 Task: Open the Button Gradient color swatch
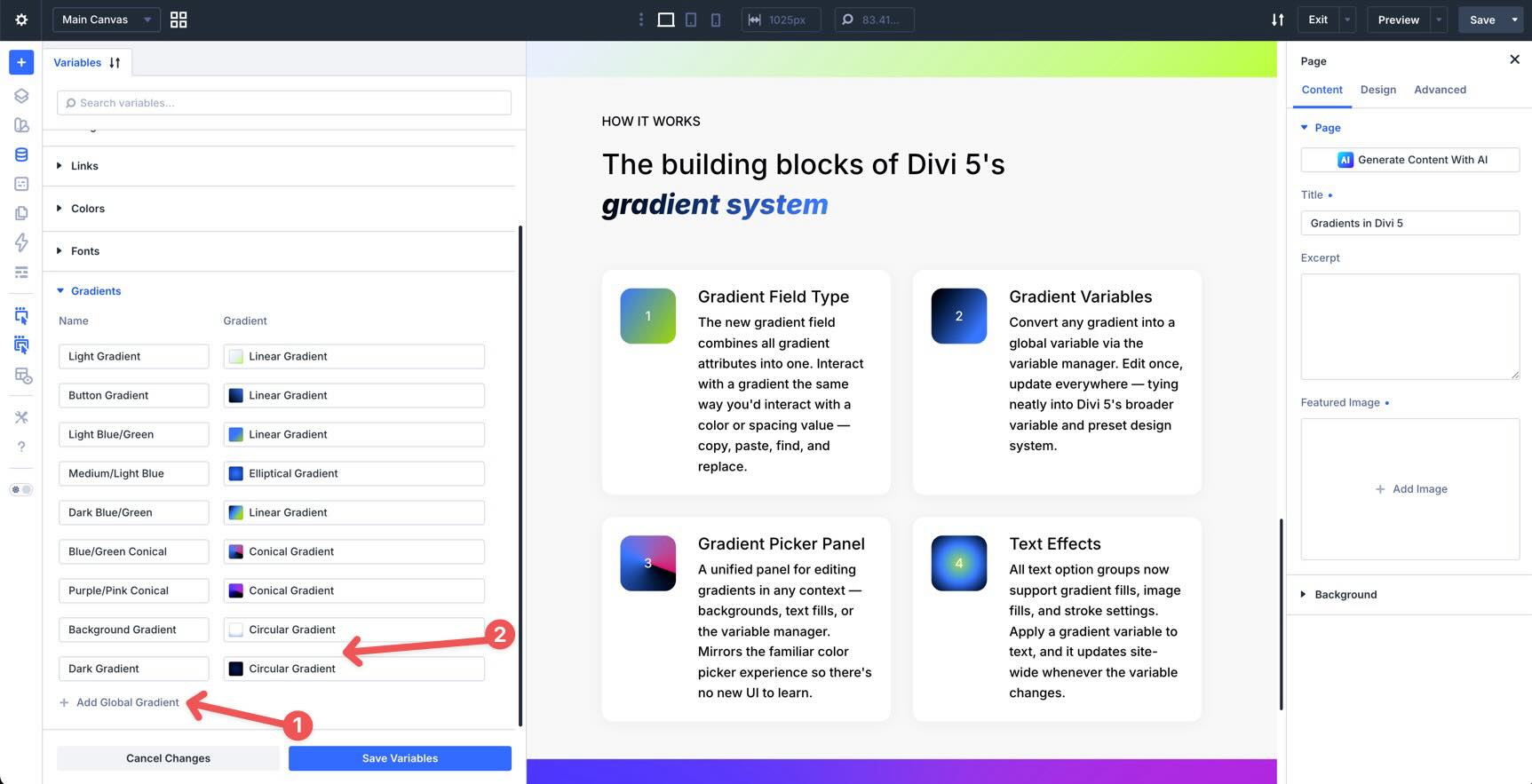pyautogui.click(x=235, y=395)
